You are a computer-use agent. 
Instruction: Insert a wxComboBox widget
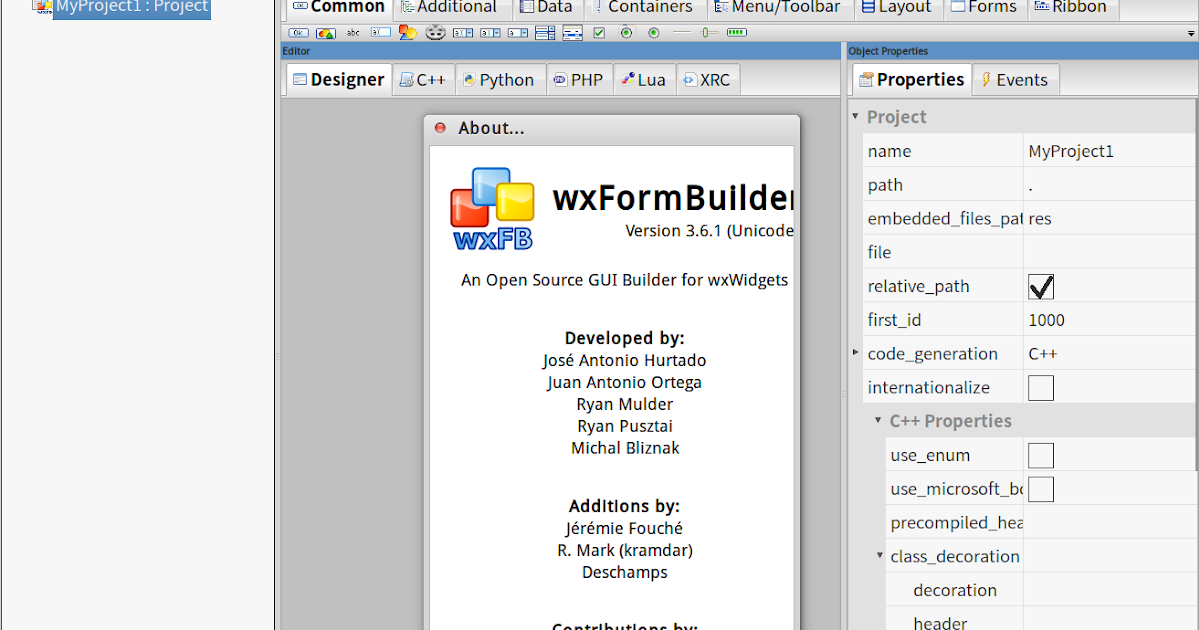pos(462,32)
